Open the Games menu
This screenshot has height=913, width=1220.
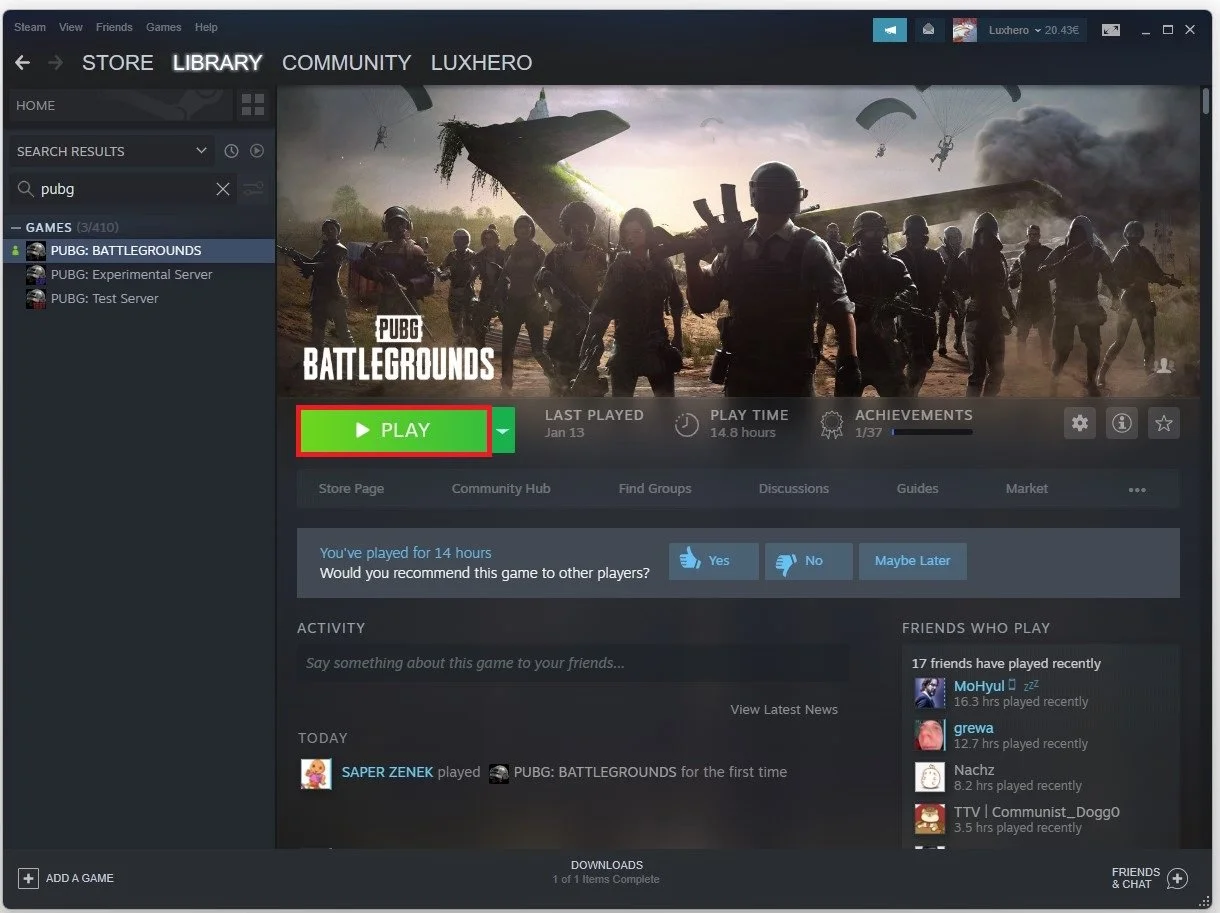click(x=163, y=27)
